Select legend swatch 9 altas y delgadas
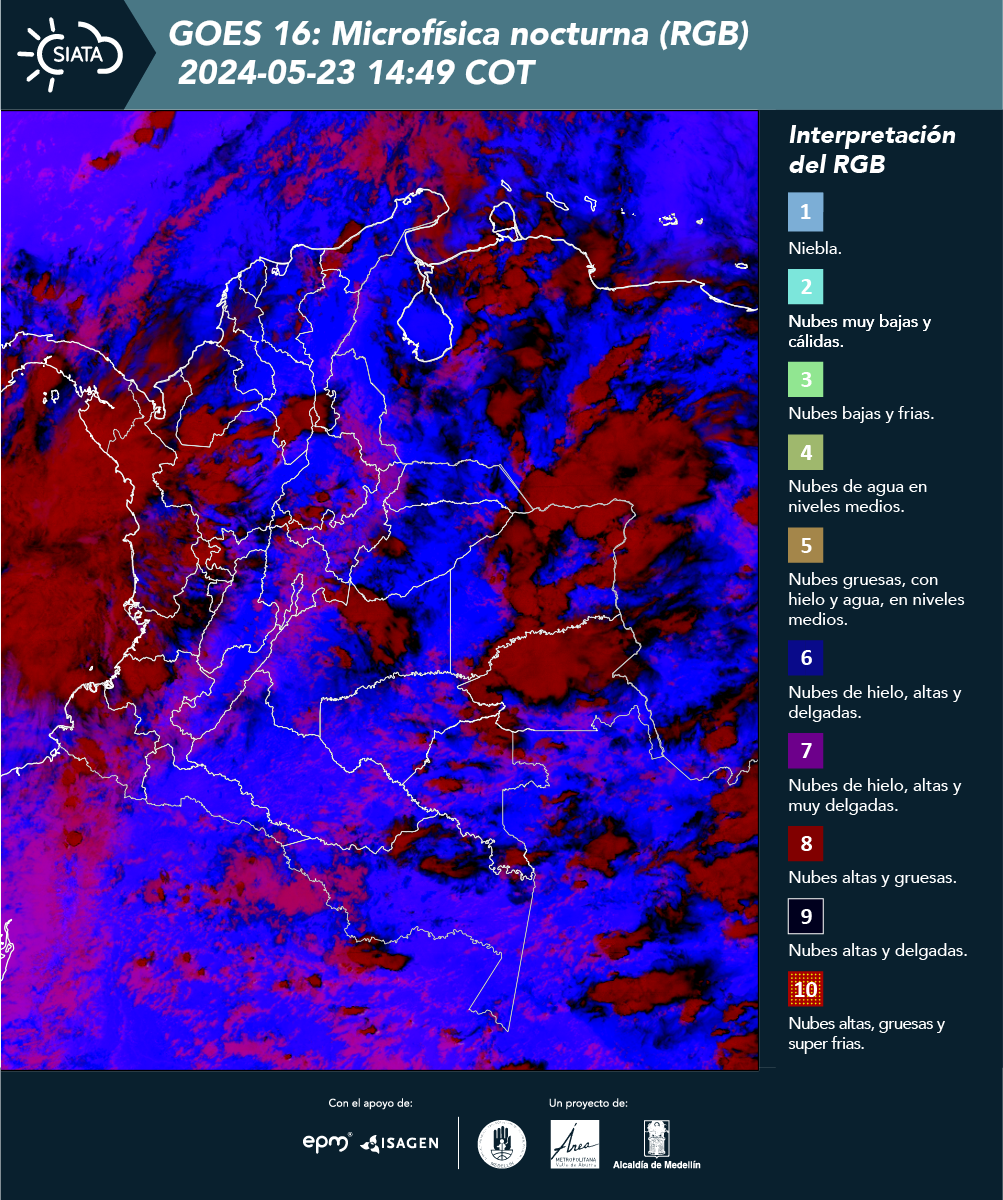 [806, 916]
